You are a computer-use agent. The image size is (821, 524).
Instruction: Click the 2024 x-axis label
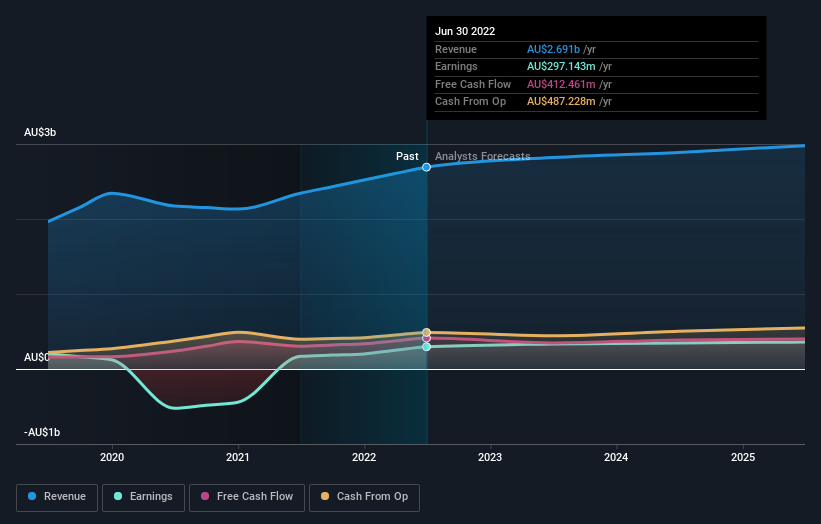pos(616,457)
